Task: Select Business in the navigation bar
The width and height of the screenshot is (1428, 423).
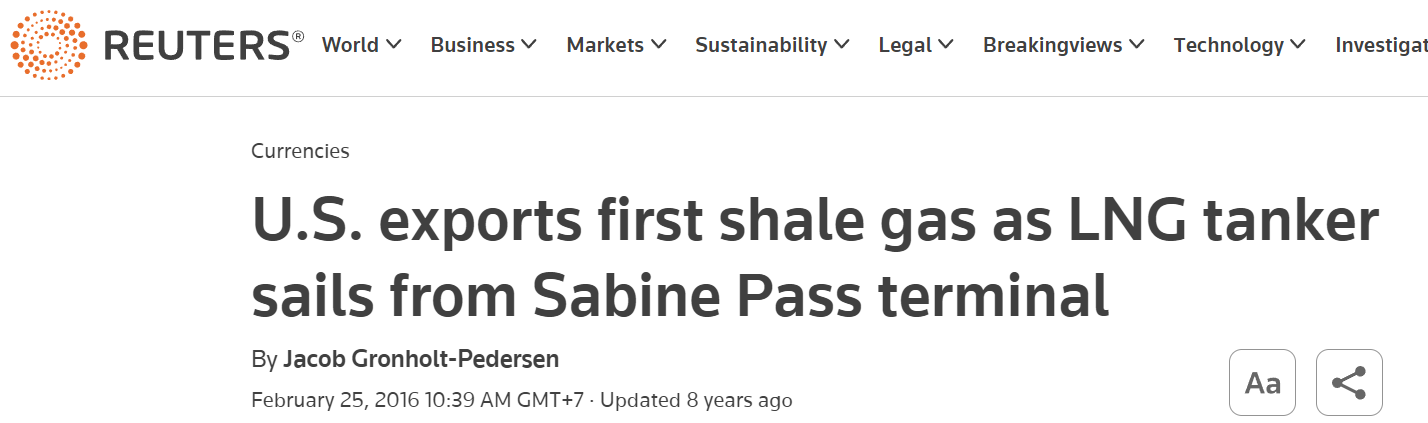Action: [x=472, y=45]
